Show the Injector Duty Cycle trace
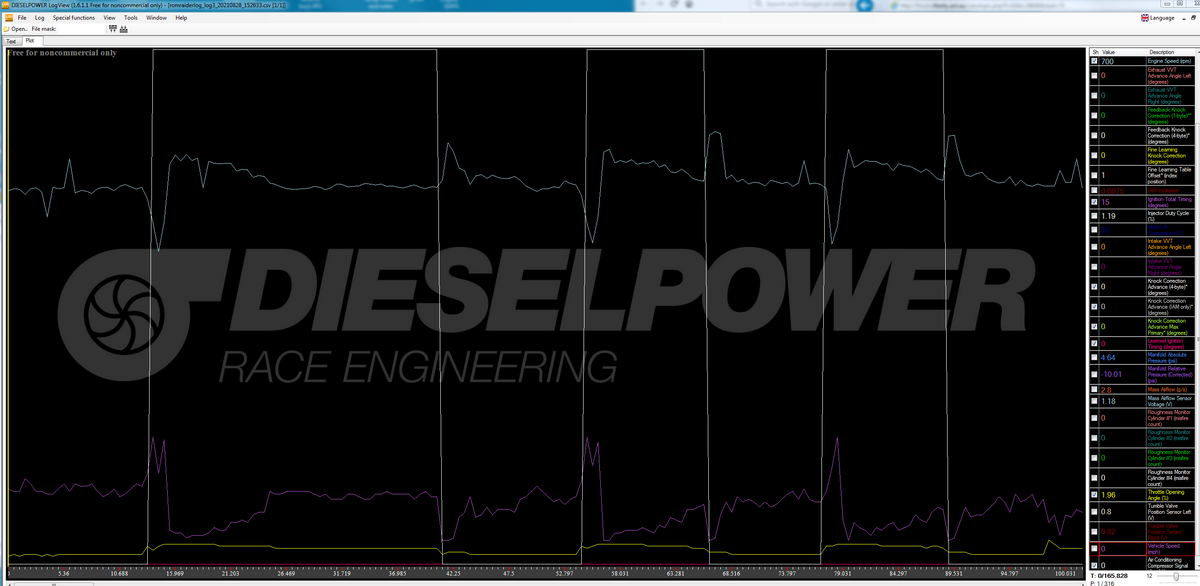This screenshot has width=1200, height=586. point(1094,215)
